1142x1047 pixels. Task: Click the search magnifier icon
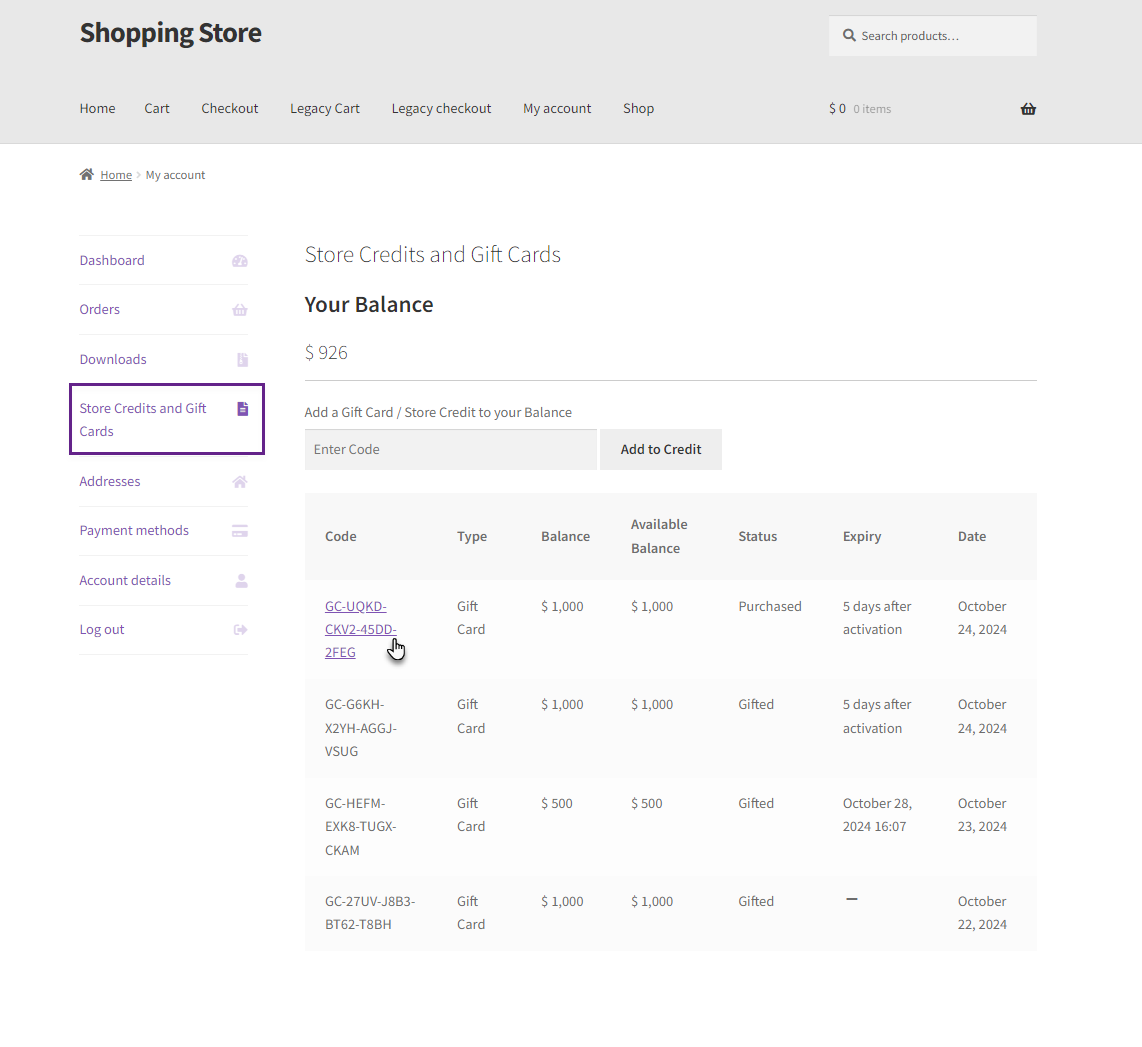(x=849, y=35)
